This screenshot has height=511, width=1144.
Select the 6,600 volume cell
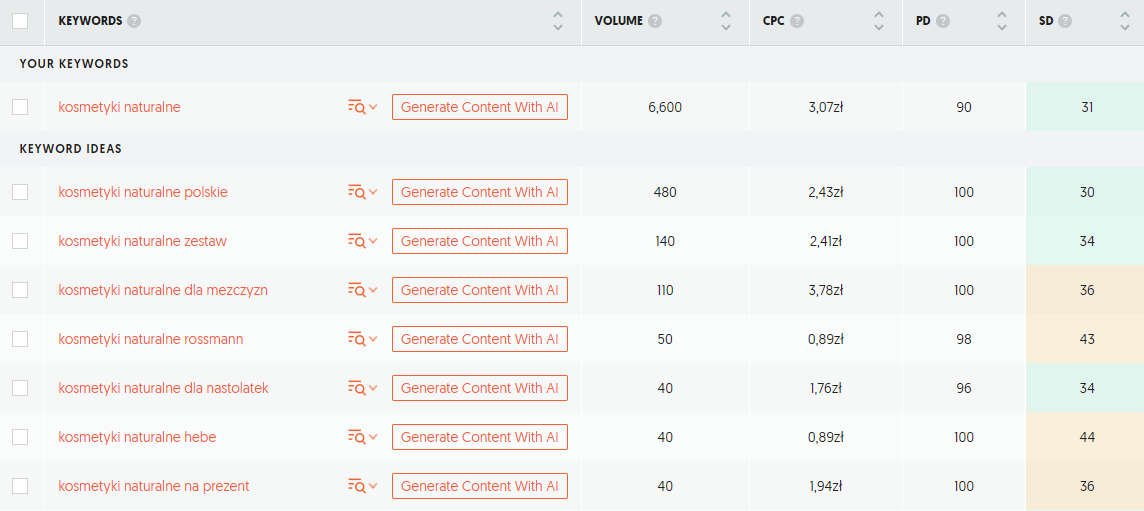pyautogui.click(x=665, y=107)
